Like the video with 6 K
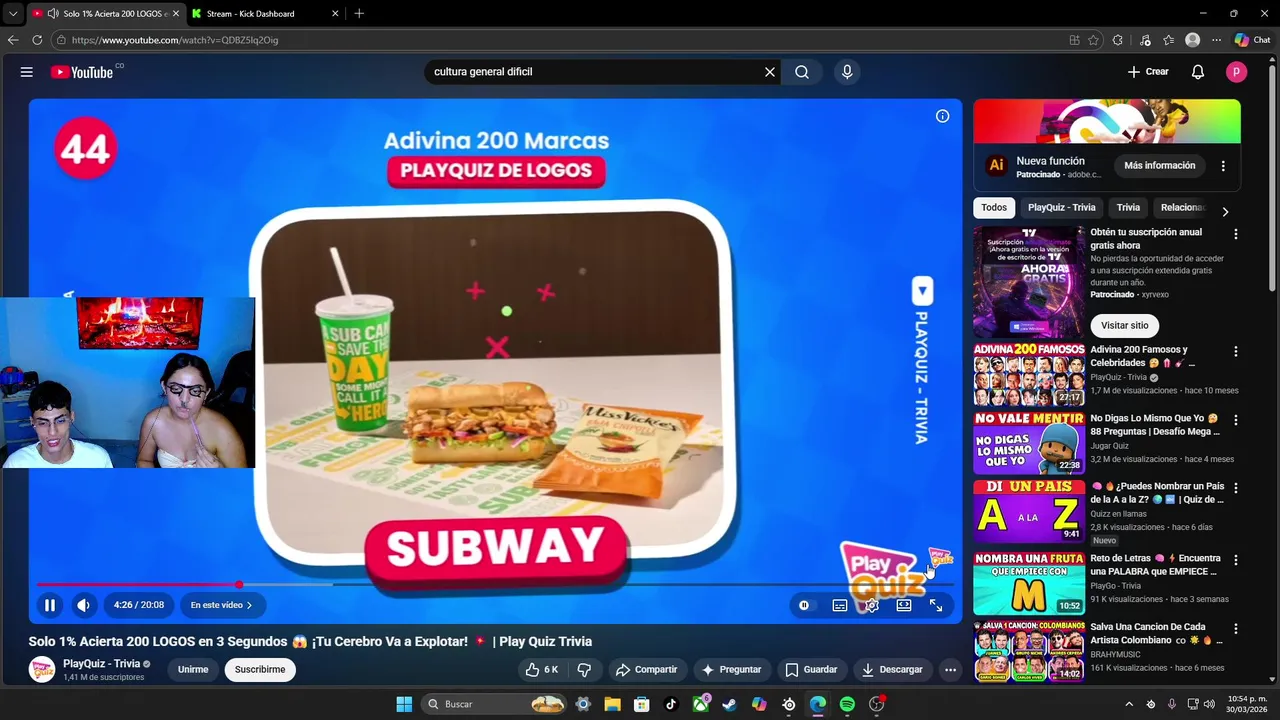The width and height of the screenshot is (1280, 720). [542, 670]
